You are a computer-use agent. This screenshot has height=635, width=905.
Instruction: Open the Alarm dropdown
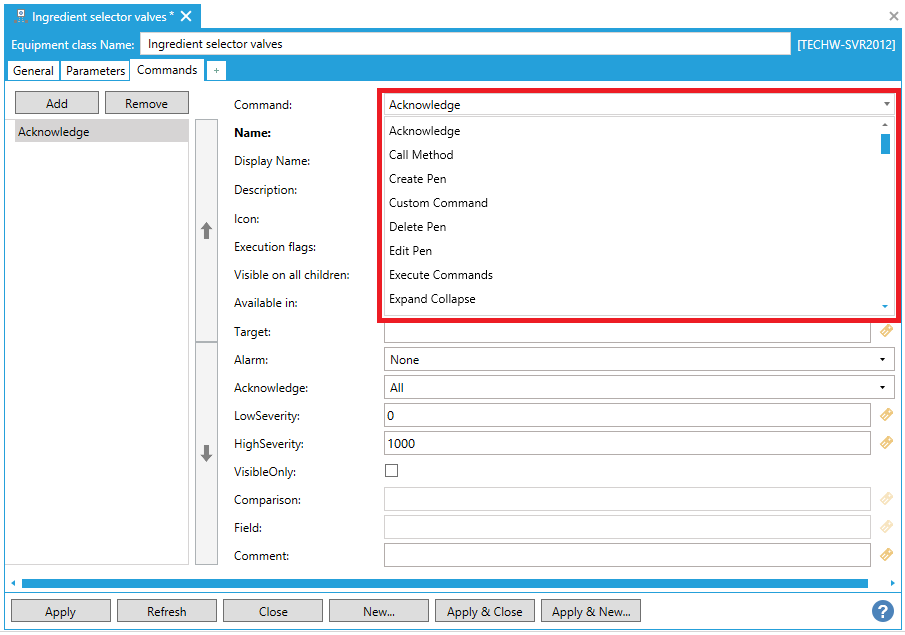point(638,359)
